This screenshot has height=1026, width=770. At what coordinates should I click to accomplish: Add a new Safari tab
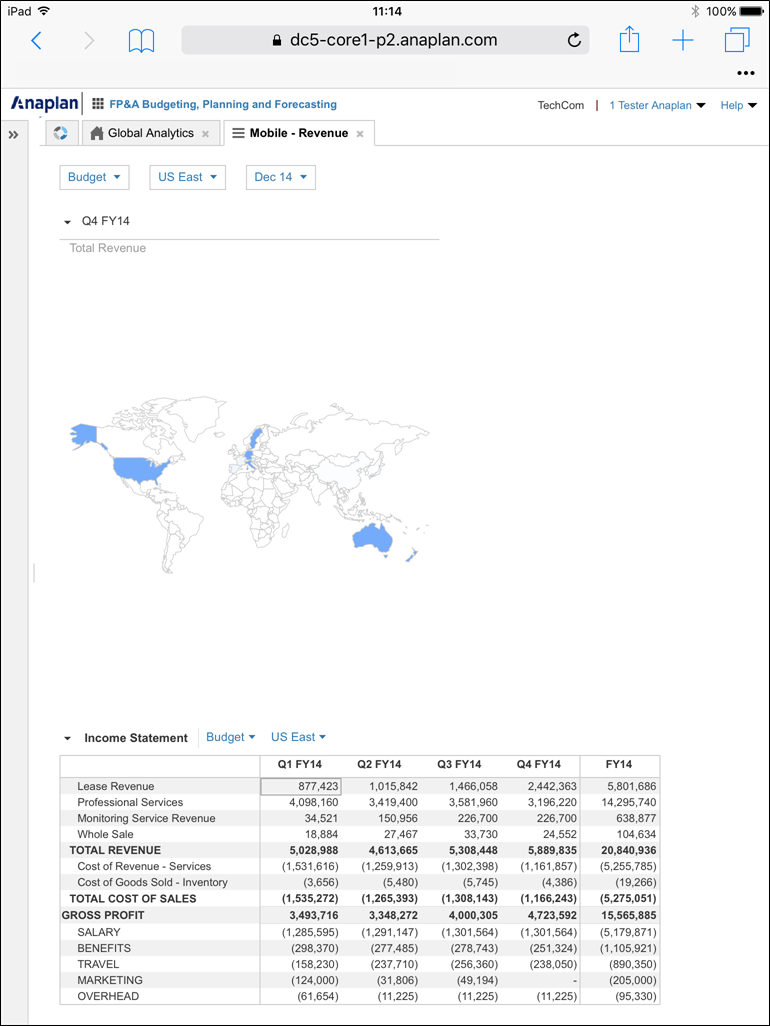[x=683, y=41]
